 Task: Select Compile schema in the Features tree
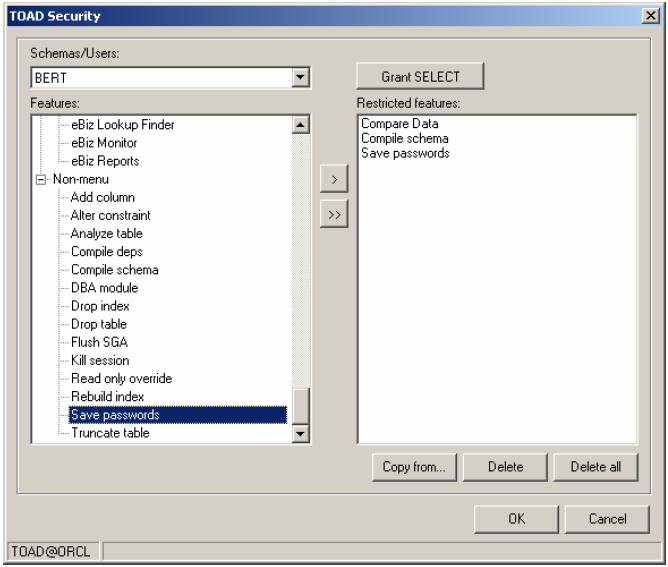[115, 270]
